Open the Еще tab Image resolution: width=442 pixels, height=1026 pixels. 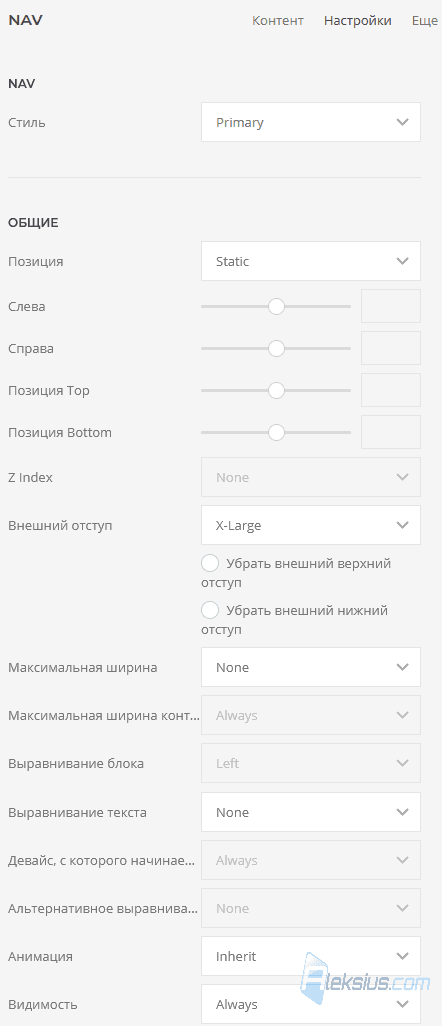click(x=424, y=21)
